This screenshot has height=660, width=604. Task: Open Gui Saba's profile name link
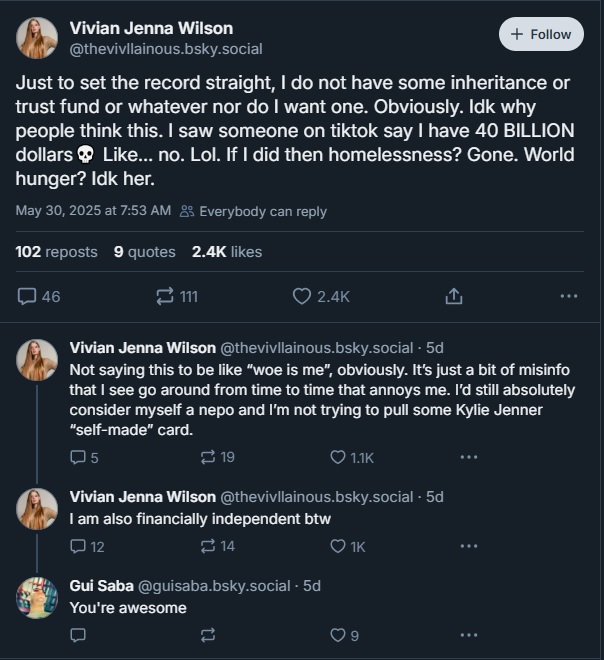point(95,586)
